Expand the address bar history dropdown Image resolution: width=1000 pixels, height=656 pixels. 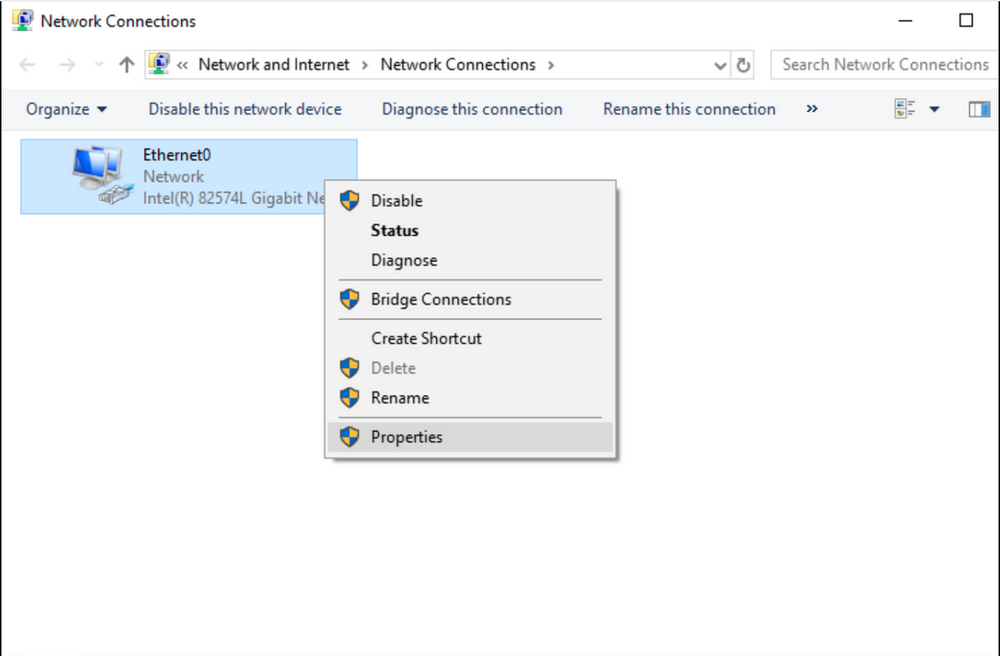click(720, 65)
